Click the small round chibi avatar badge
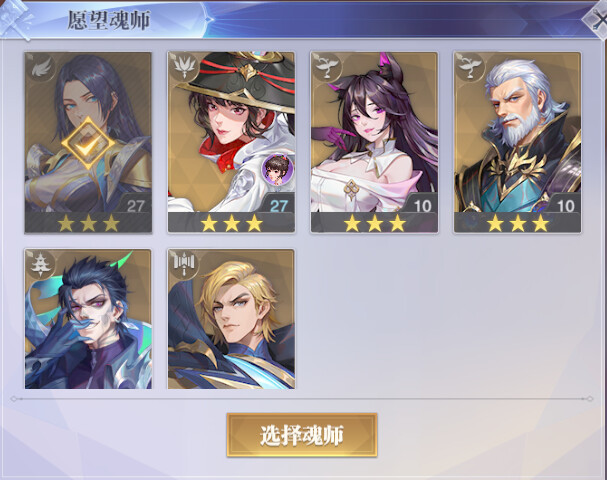 278,169
